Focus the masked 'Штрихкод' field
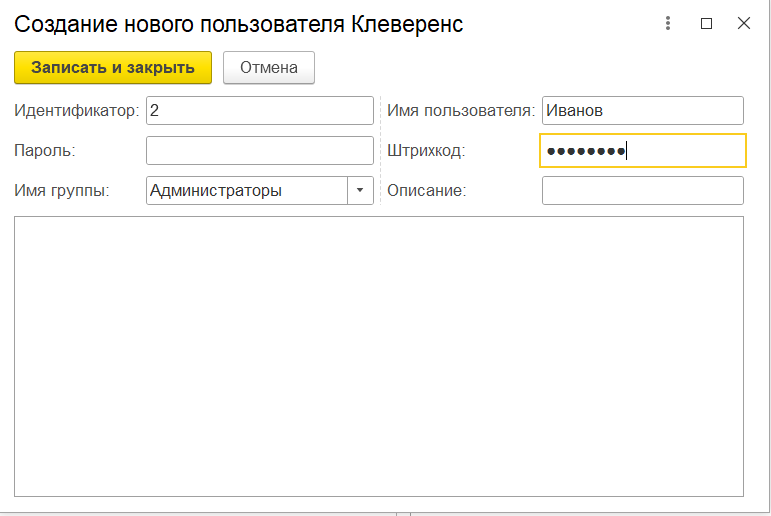The image size is (771, 516). point(643,150)
